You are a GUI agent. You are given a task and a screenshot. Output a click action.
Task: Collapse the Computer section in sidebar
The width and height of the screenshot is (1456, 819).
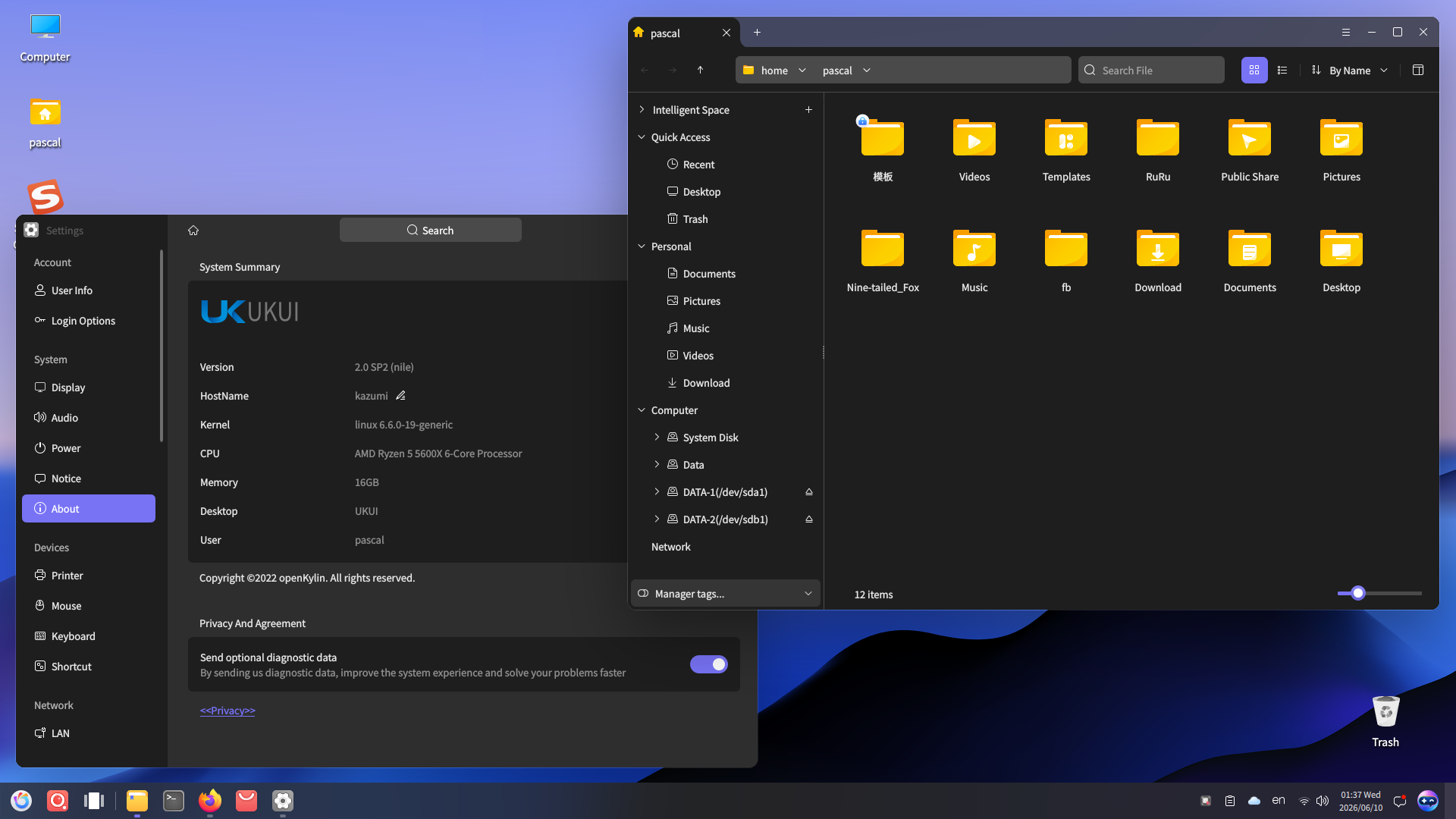[642, 409]
